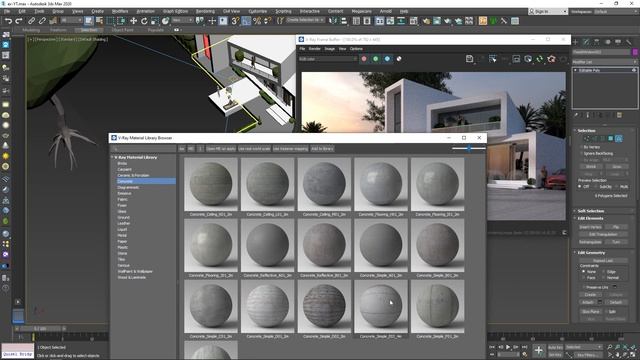This screenshot has width=640, height=360.
Task: Open the Edit menu
Action: coord(22,11)
